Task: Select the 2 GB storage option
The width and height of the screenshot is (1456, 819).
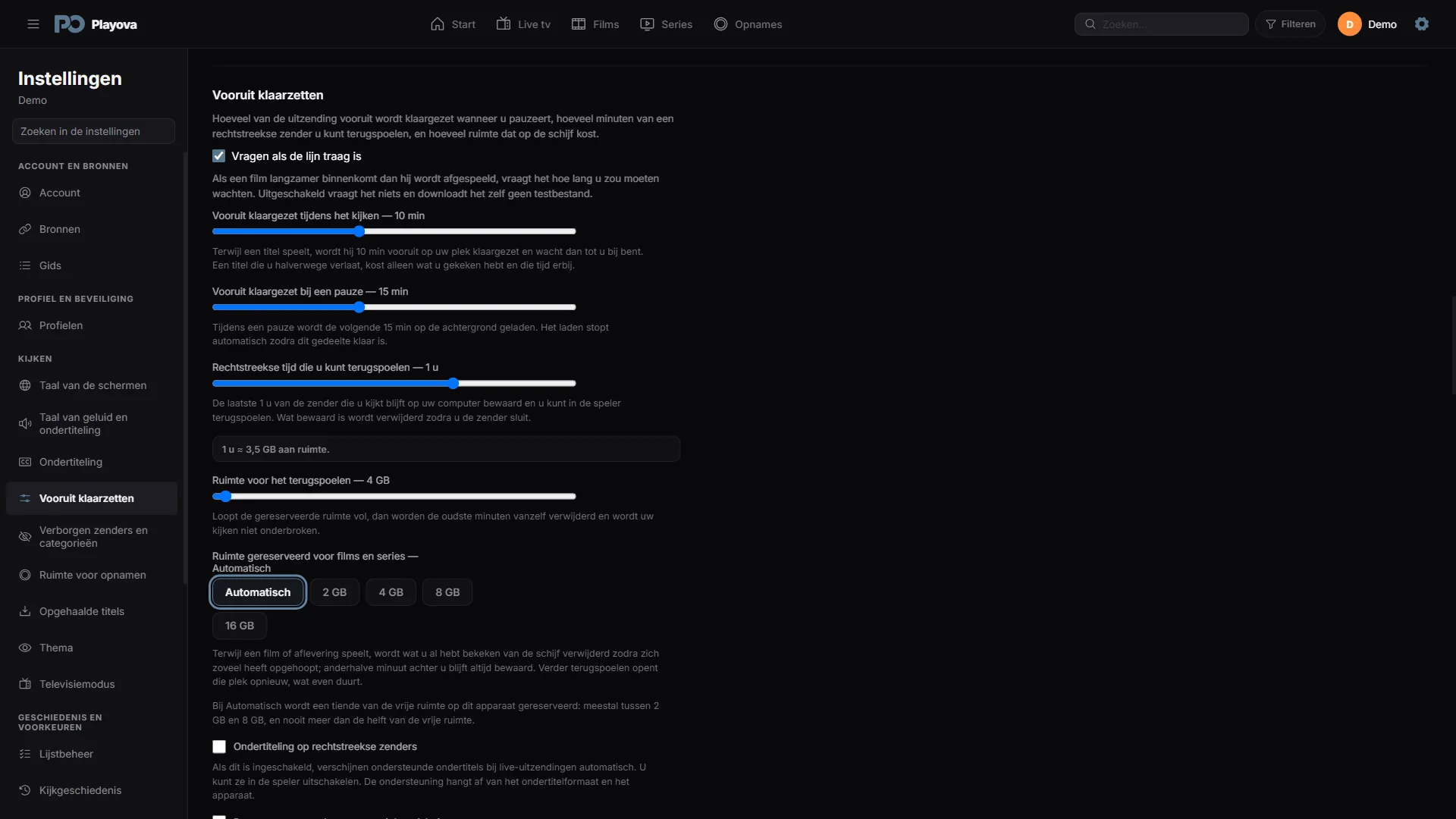Action: (x=334, y=592)
